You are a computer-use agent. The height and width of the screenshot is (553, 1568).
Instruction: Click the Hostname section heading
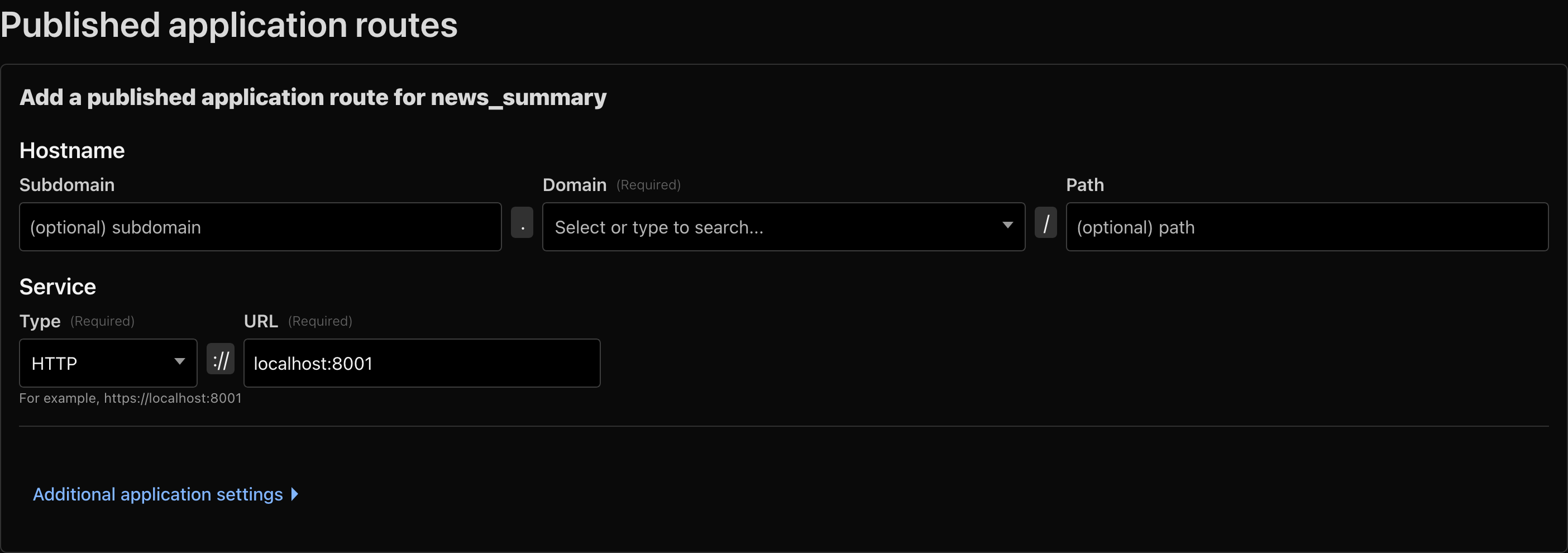tap(72, 150)
